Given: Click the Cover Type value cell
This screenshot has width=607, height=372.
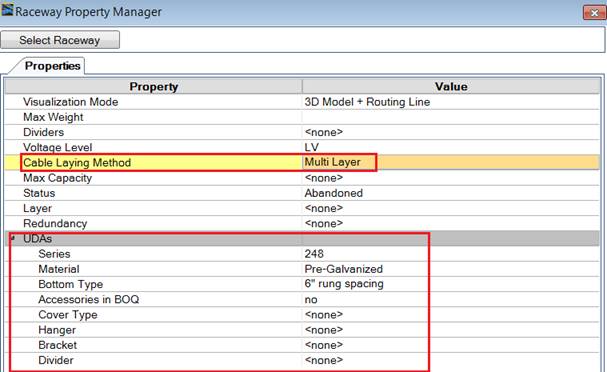Looking at the screenshot, I should 451,314.
